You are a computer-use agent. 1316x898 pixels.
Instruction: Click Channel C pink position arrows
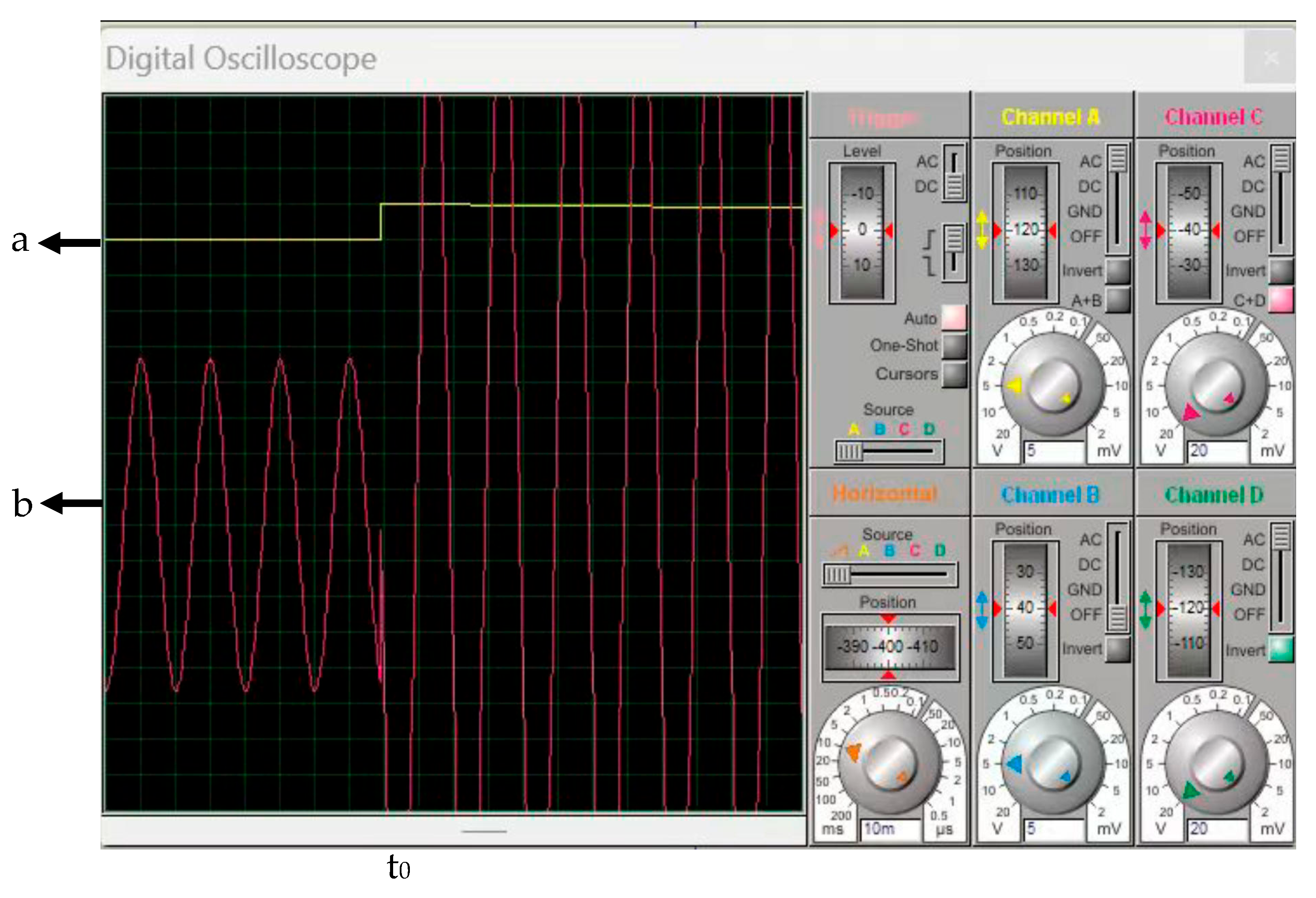tap(1145, 229)
